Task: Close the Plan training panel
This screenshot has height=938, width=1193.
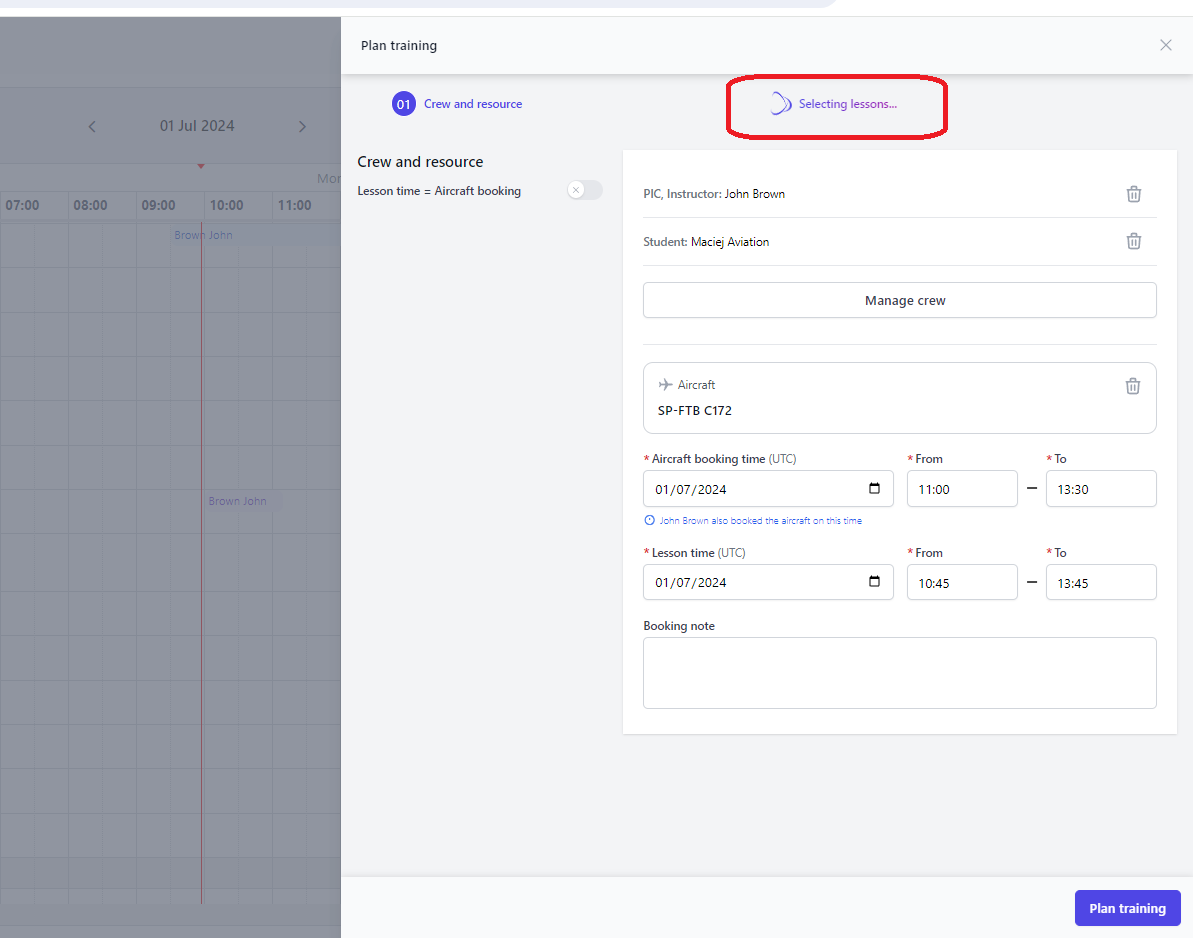Action: (1165, 45)
